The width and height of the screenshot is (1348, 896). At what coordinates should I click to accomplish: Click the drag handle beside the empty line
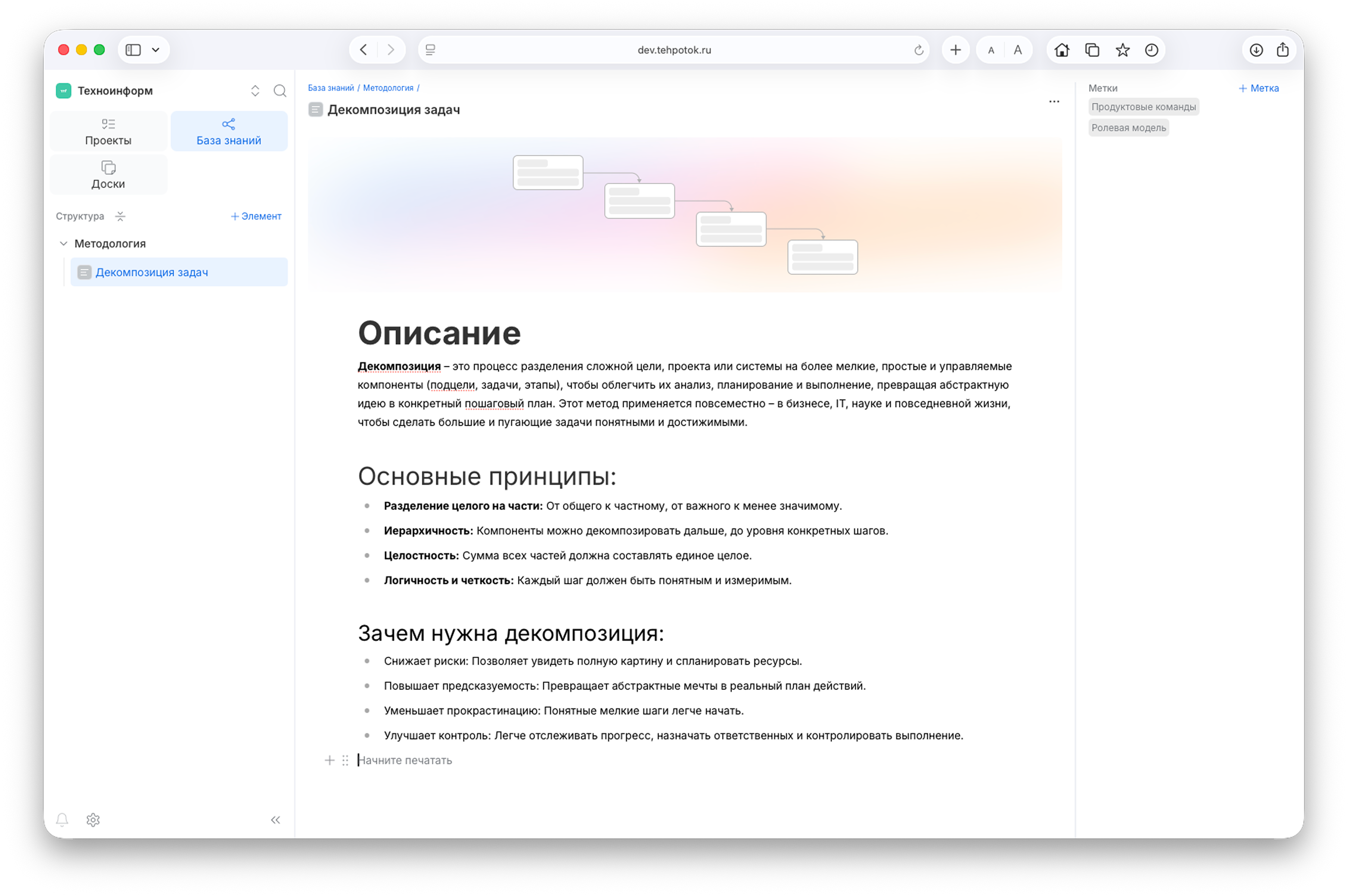coord(345,760)
